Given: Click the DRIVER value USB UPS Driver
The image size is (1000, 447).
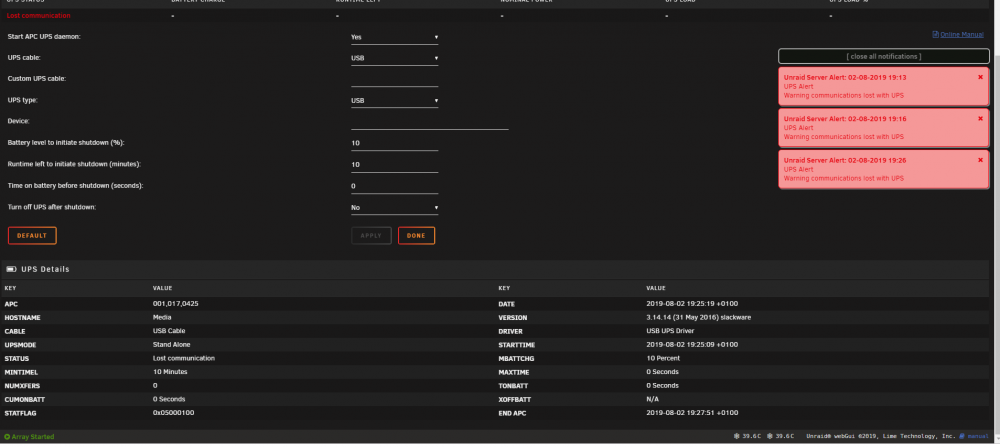Looking at the screenshot, I should (x=670, y=331).
